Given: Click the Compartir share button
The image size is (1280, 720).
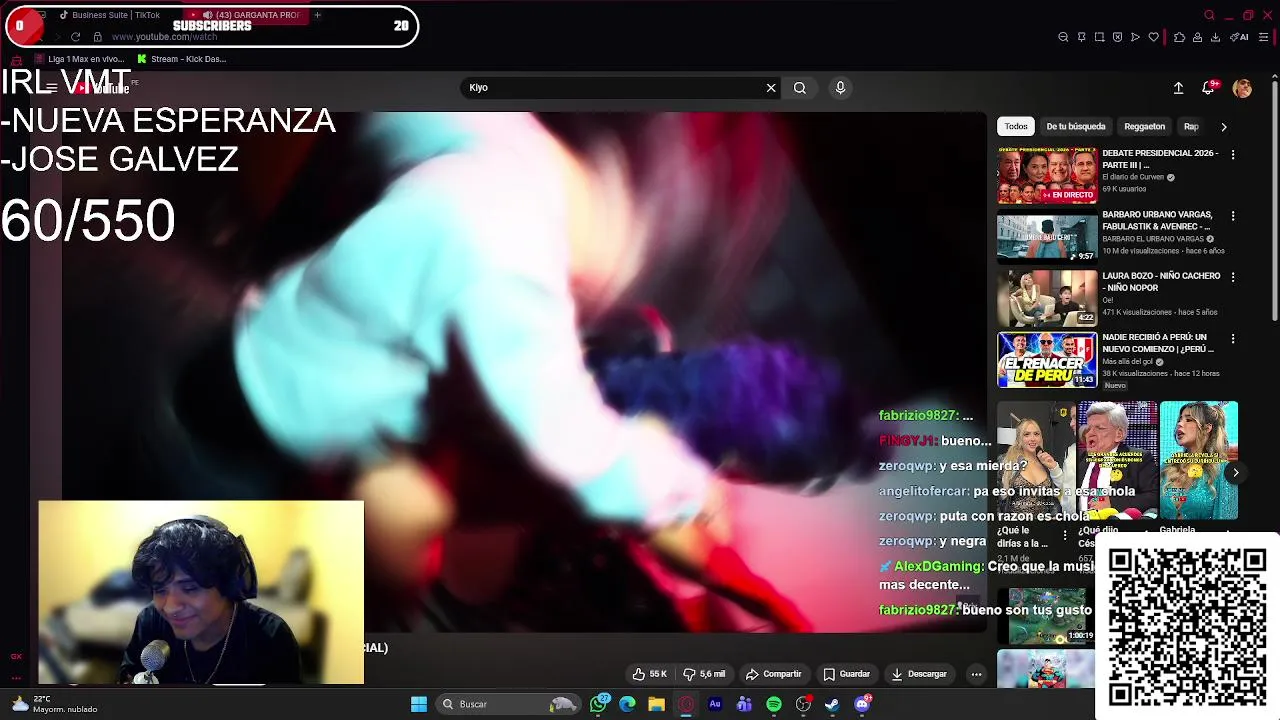Looking at the screenshot, I should tap(774, 674).
